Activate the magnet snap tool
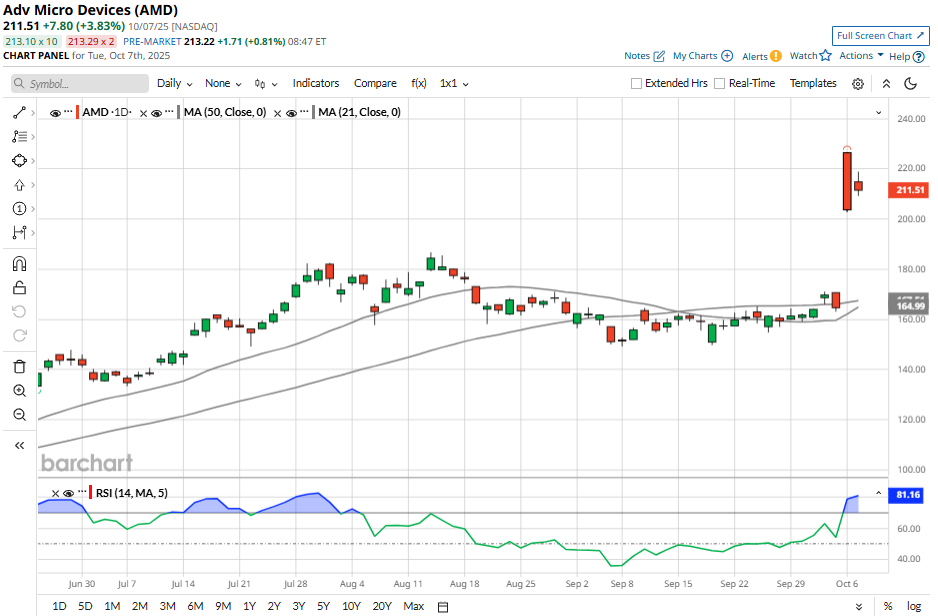Screen dimensions: 938x616 click(x=19, y=265)
